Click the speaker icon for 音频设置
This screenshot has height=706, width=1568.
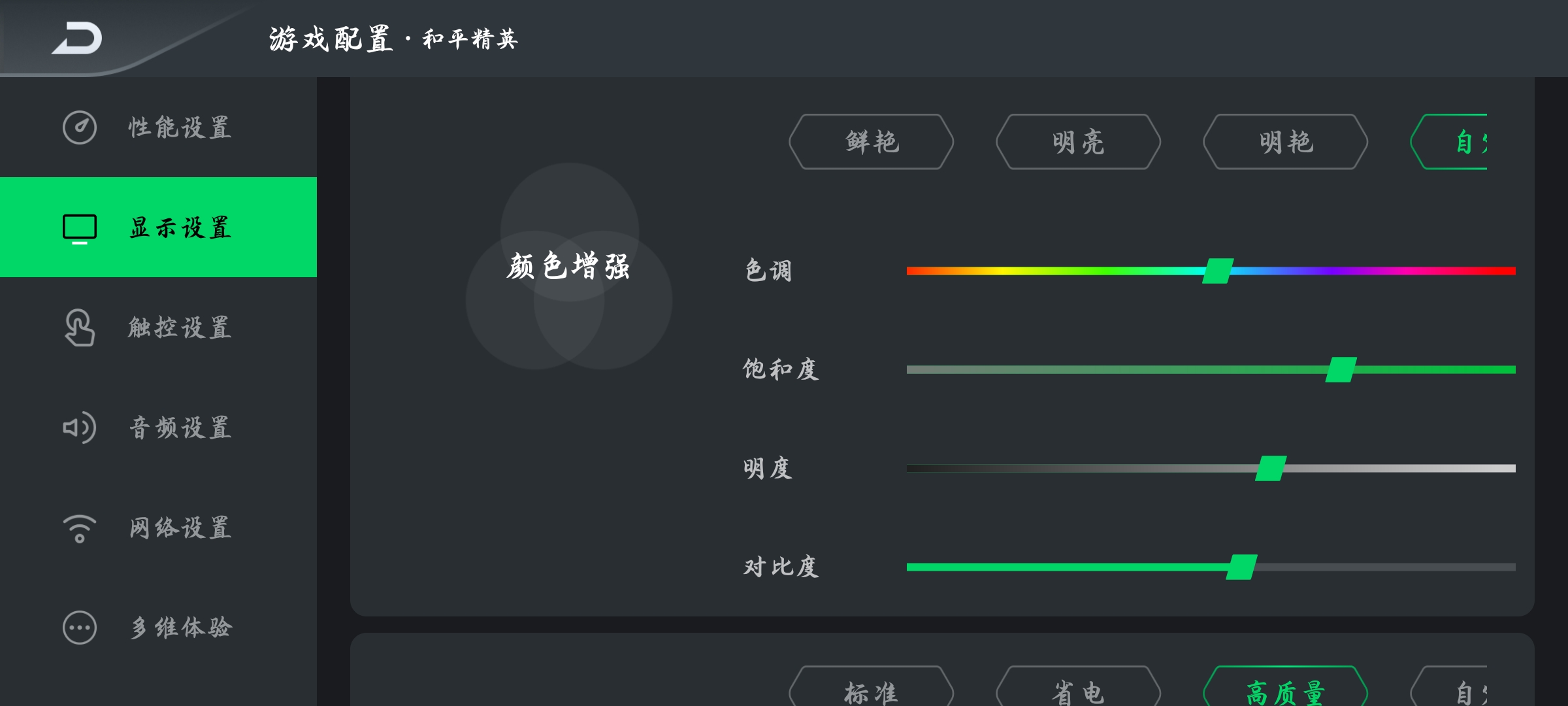click(x=80, y=428)
